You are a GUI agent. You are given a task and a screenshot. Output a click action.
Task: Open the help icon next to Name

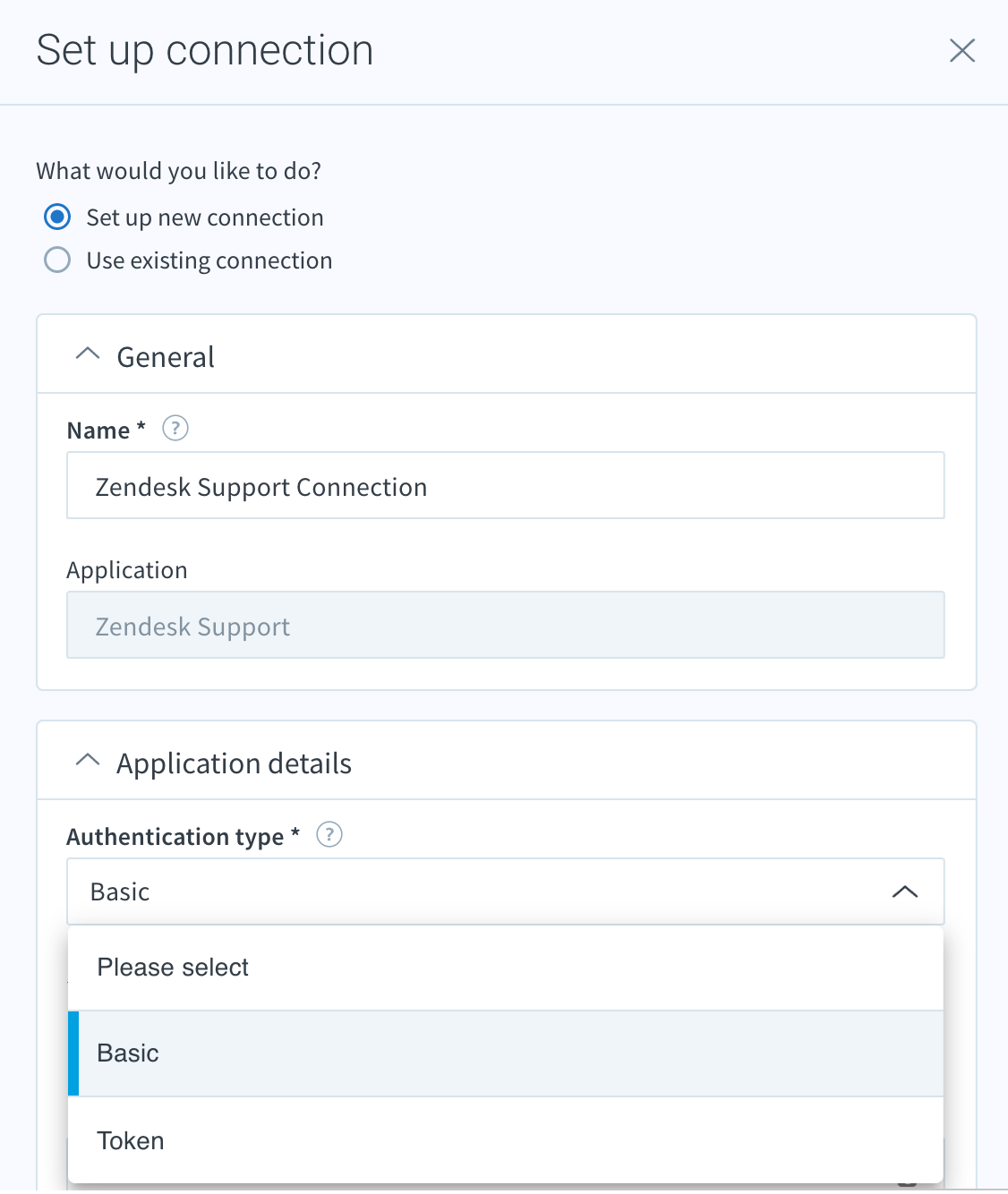pos(175,429)
